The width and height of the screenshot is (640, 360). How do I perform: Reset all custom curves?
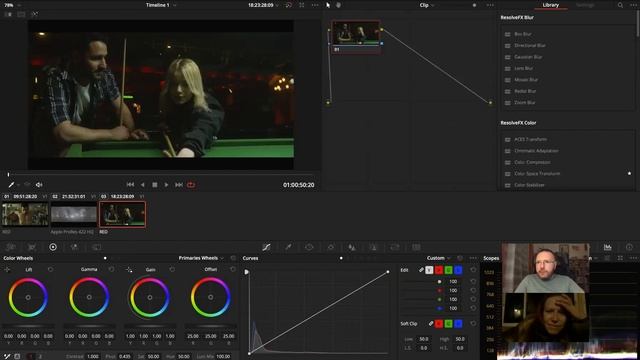[x=460, y=258]
